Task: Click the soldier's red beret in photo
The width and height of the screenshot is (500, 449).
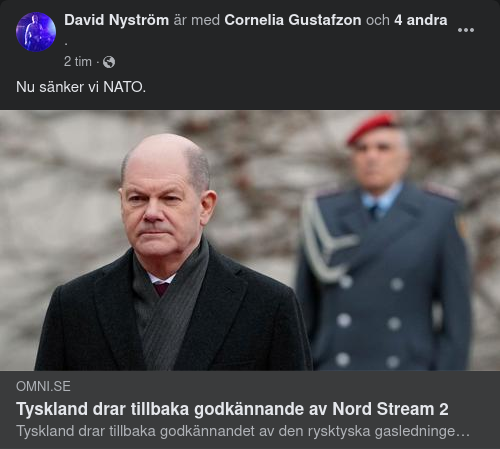Action: click(371, 127)
